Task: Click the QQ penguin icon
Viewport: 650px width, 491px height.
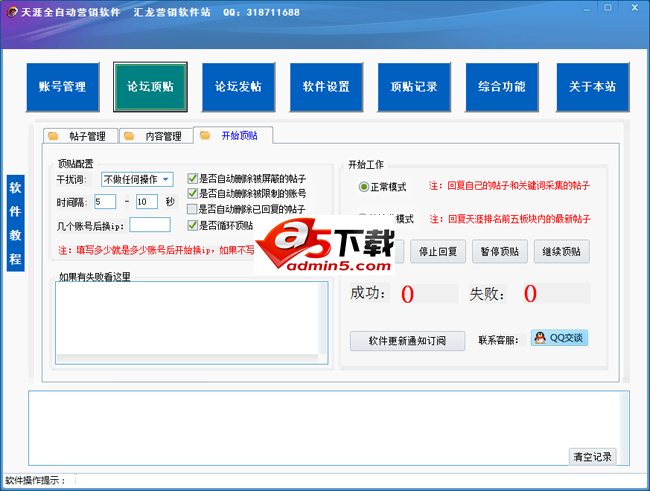Action: (x=540, y=338)
